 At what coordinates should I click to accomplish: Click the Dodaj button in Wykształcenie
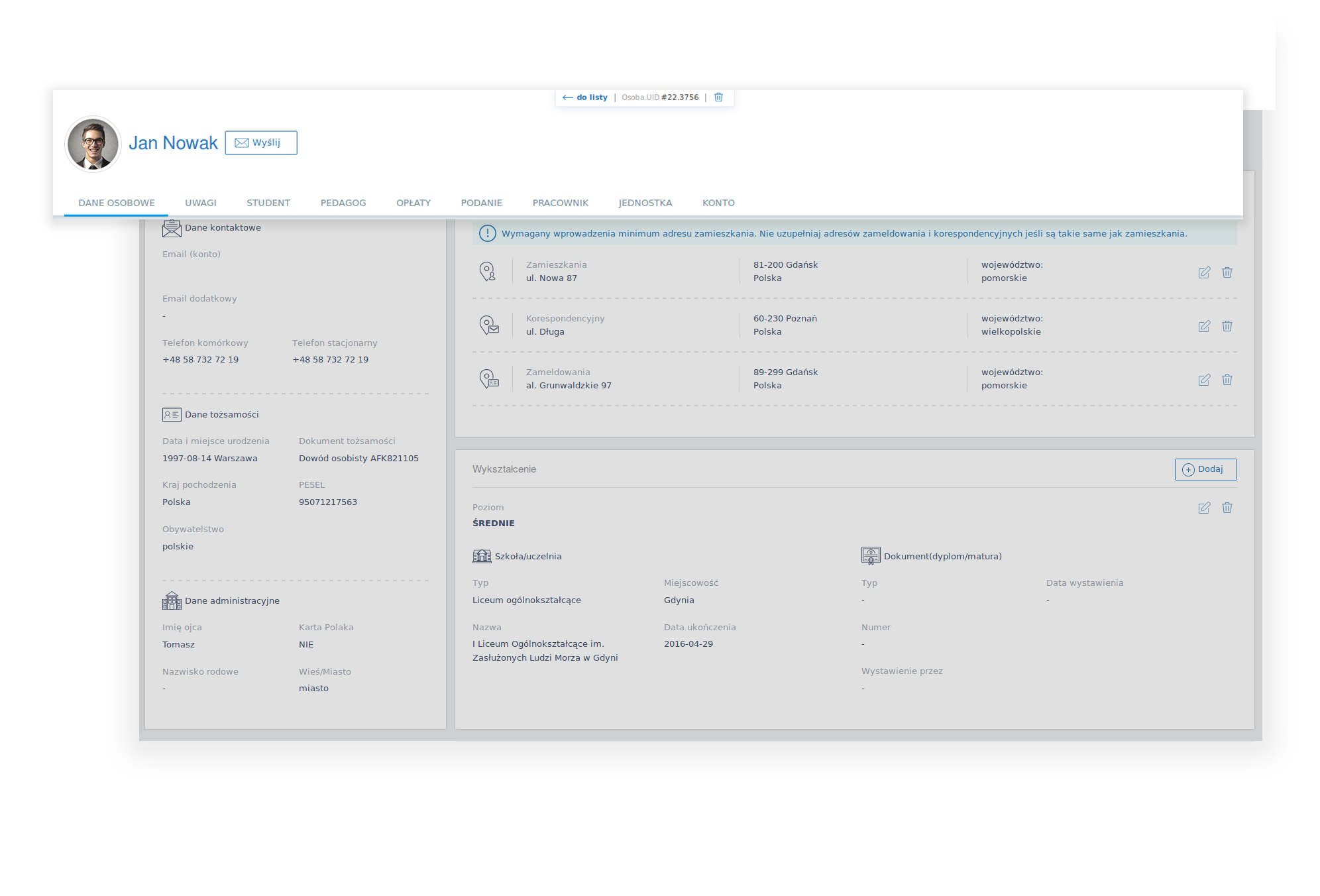[1205, 469]
